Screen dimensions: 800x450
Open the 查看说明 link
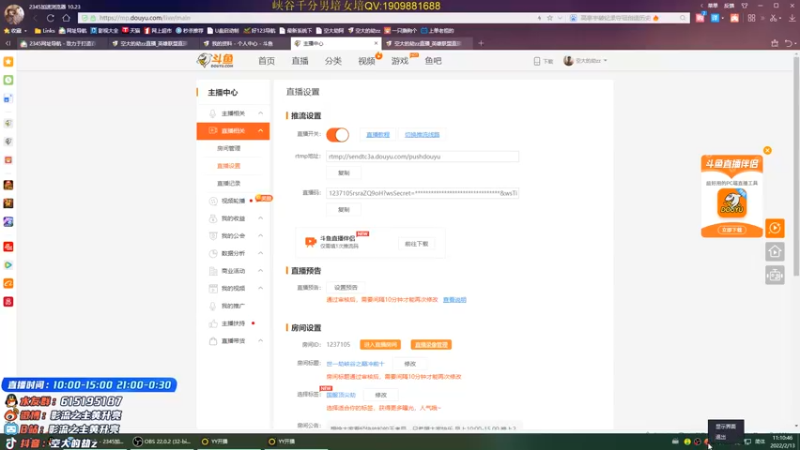[455, 300]
